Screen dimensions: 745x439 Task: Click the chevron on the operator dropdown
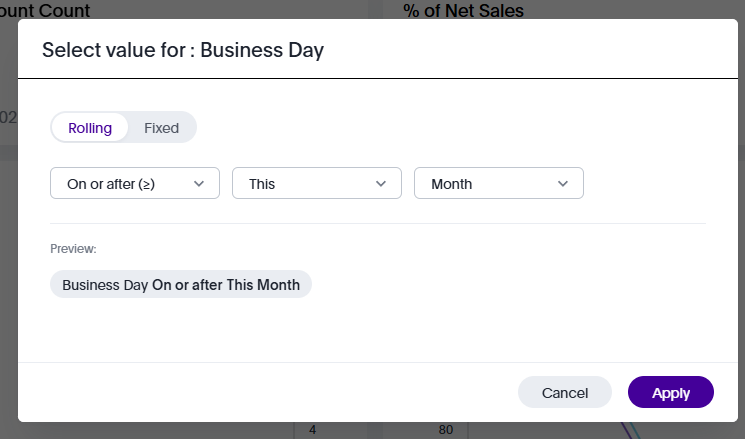click(x=199, y=184)
